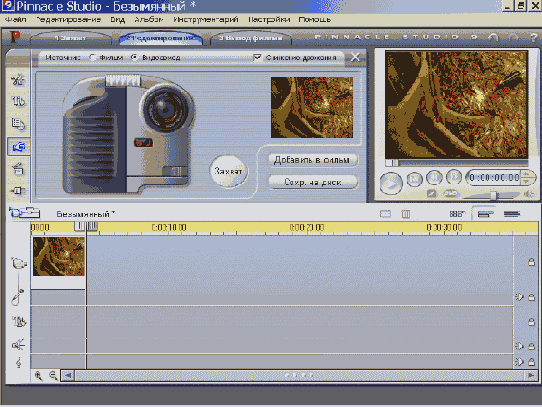Click the grabbed frame preview thumbnail
The height and width of the screenshot is (407, 542).
tap(312, 107)
